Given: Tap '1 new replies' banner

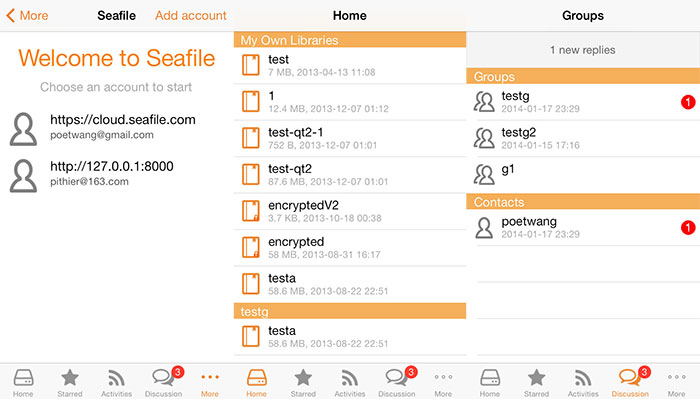Looking at the screenshot, I should 583,50.
